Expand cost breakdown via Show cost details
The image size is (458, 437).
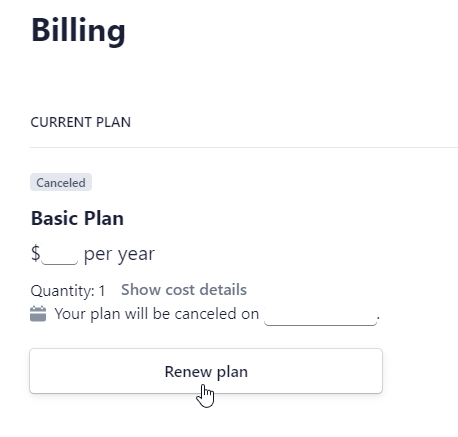point(184,290)
